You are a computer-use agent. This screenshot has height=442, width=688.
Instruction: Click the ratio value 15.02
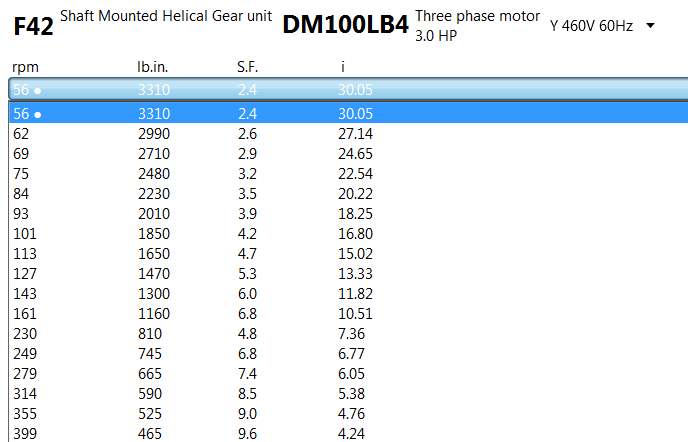pos(355,253)
